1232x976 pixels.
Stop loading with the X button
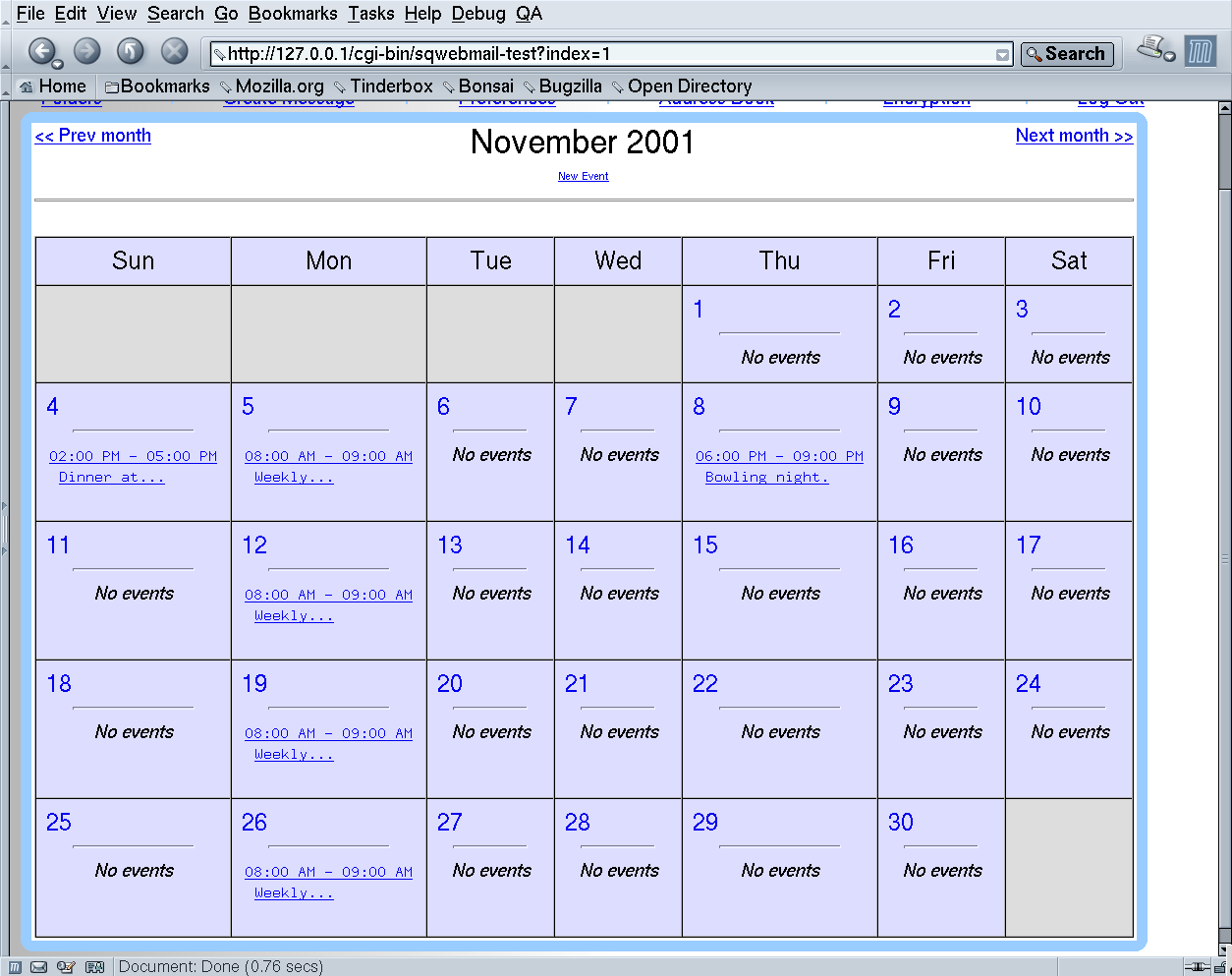point(174,51)
